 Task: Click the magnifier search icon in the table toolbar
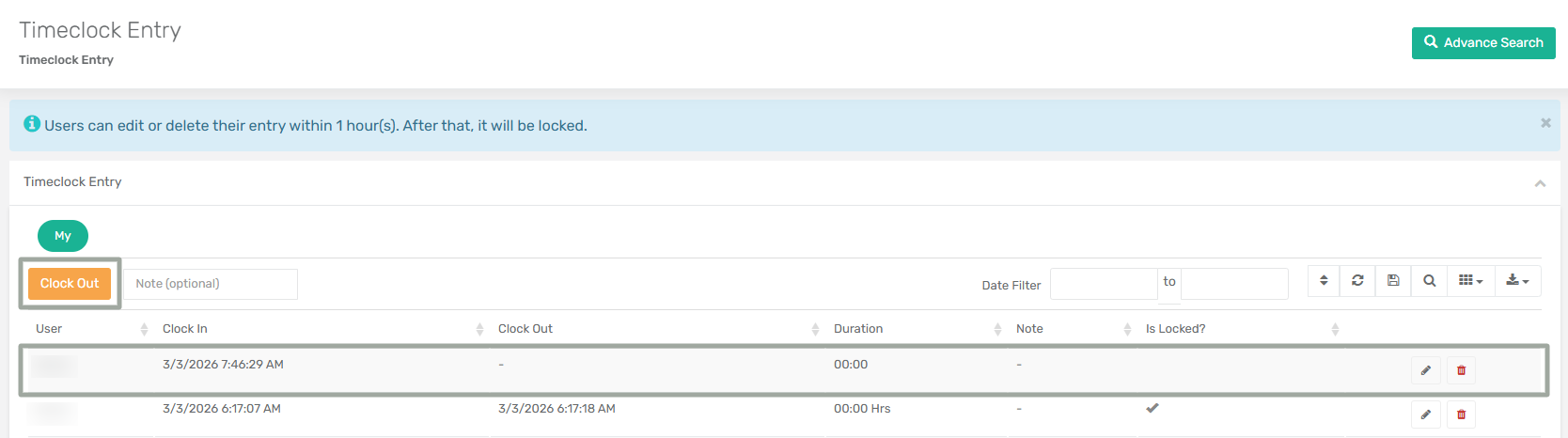pos(1429,281)
